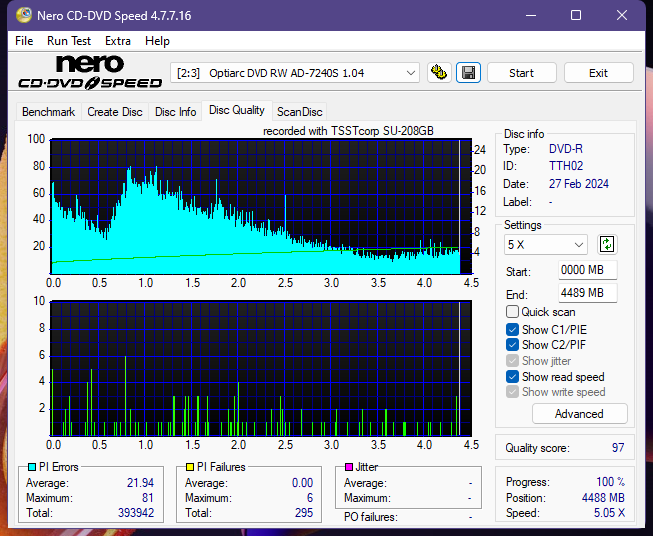Click PI Failures maximum value 6
Viewport: 653px width, 536px height.
pyautogui.click(x=310, y=498)
